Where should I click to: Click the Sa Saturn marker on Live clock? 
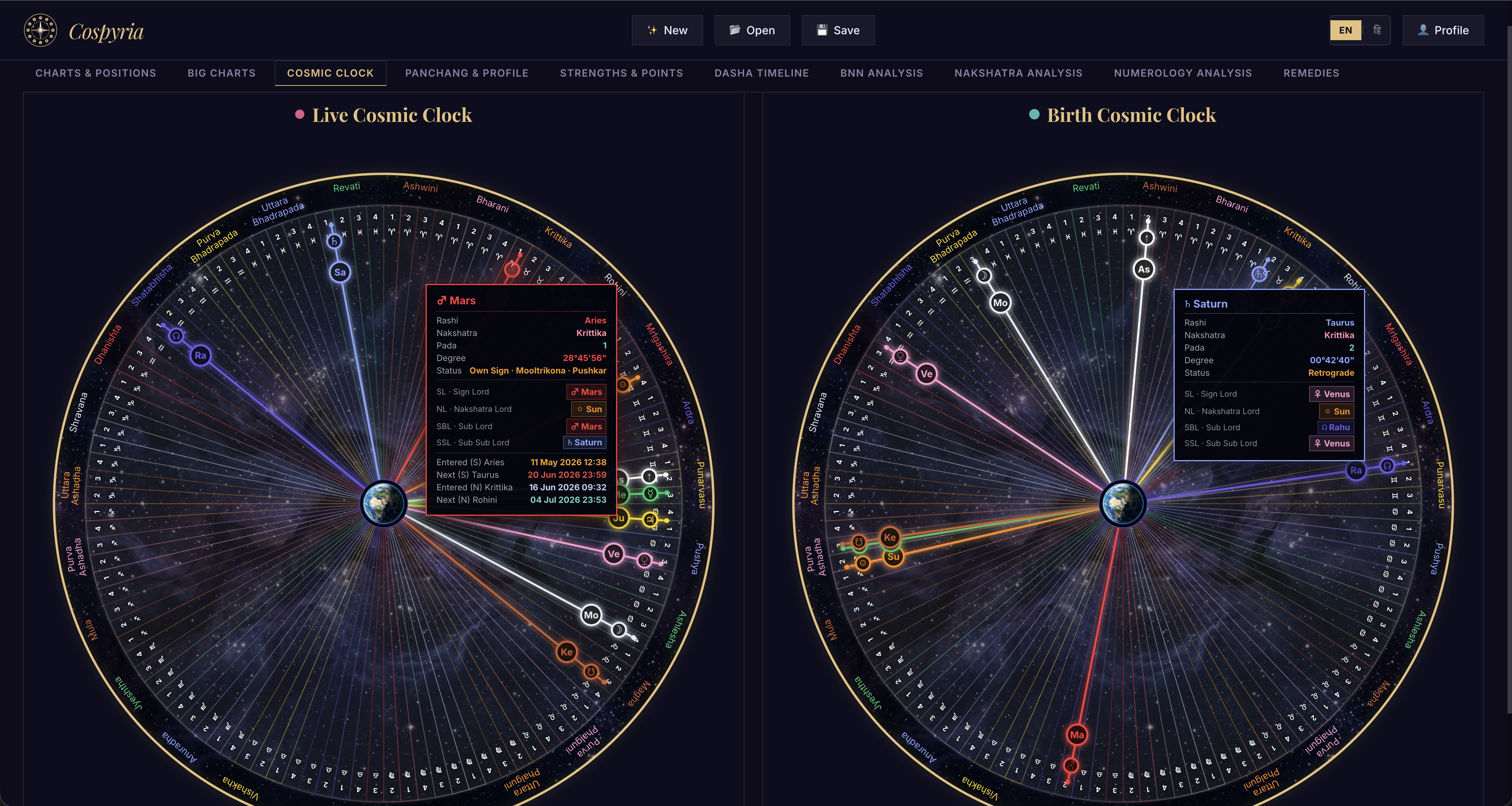(340, 272)
